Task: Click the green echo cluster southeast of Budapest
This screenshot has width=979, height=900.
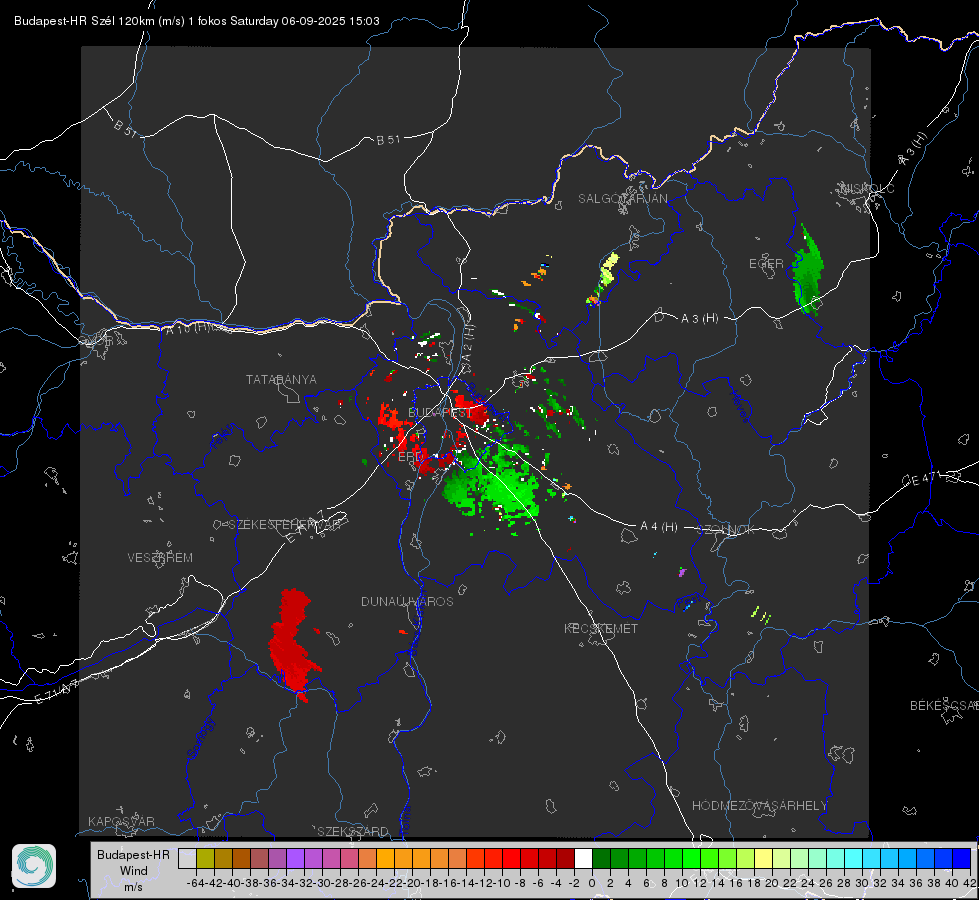Action: [493, 484]
